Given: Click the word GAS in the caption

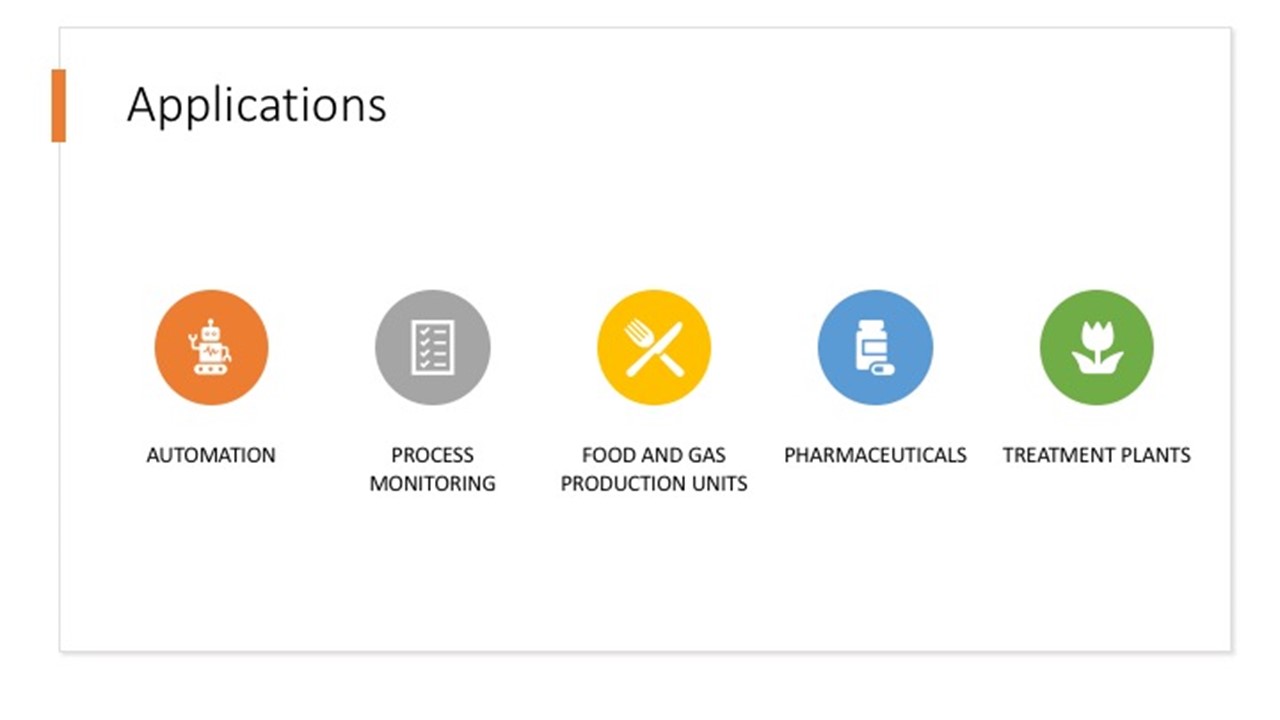Looking at the screenshot, I should [708, 455].
